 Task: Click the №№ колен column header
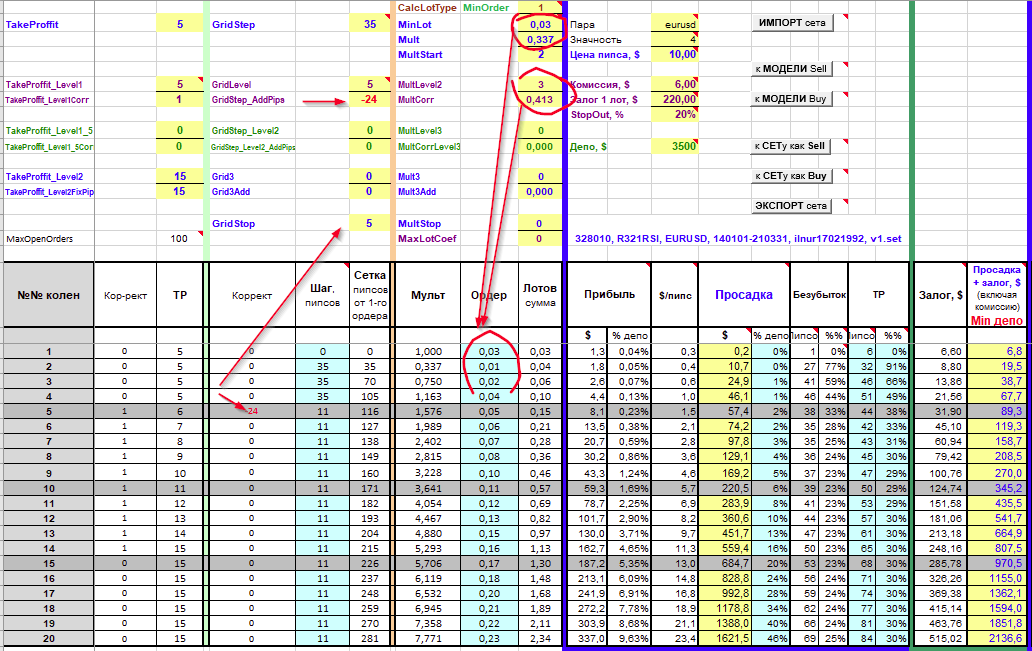[x=48, y=295]
